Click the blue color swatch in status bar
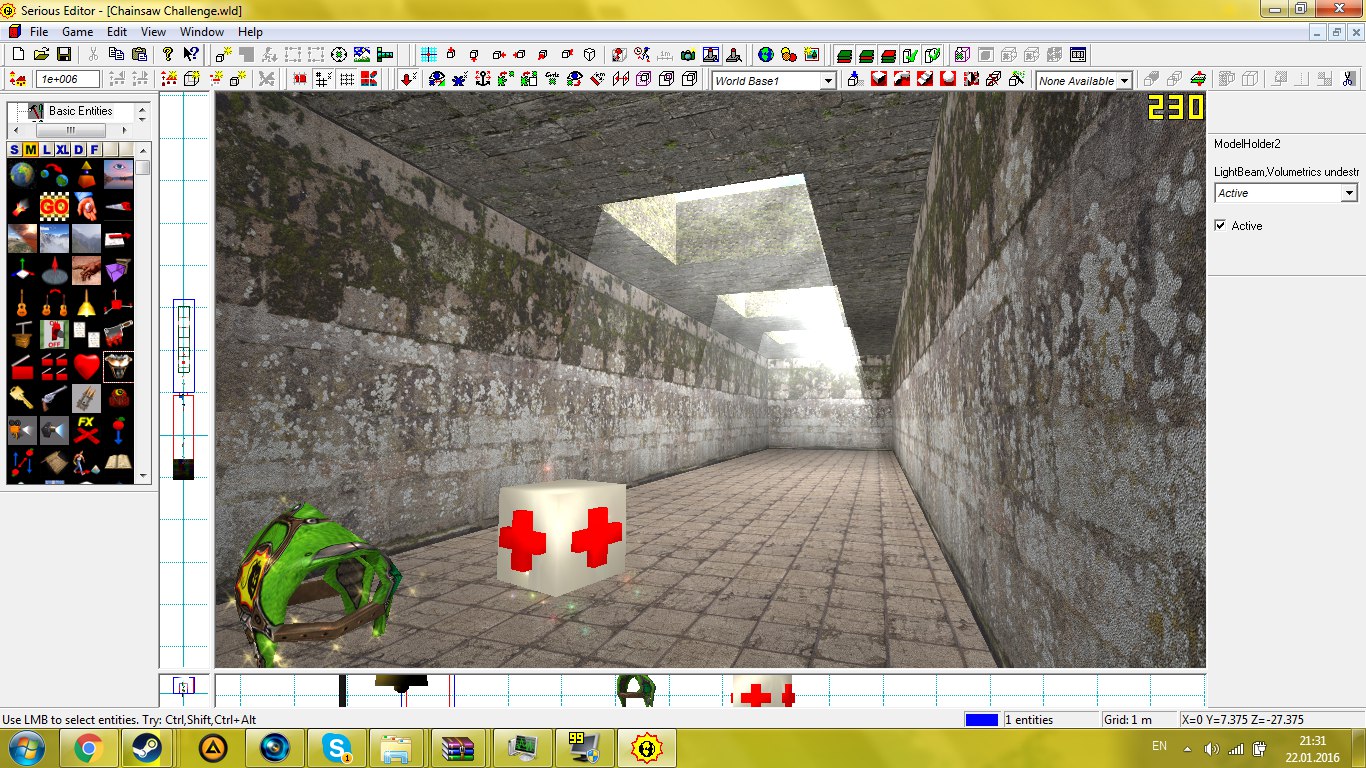The width and height of the screenshot is (1366, 768). click(982, 719)
